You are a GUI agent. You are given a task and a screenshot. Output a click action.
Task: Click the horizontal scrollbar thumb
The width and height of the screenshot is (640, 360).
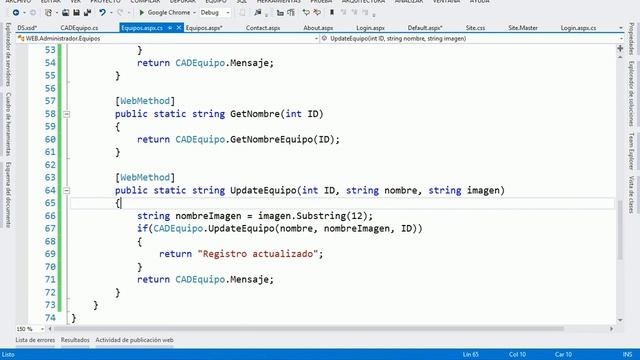[309, 329]
